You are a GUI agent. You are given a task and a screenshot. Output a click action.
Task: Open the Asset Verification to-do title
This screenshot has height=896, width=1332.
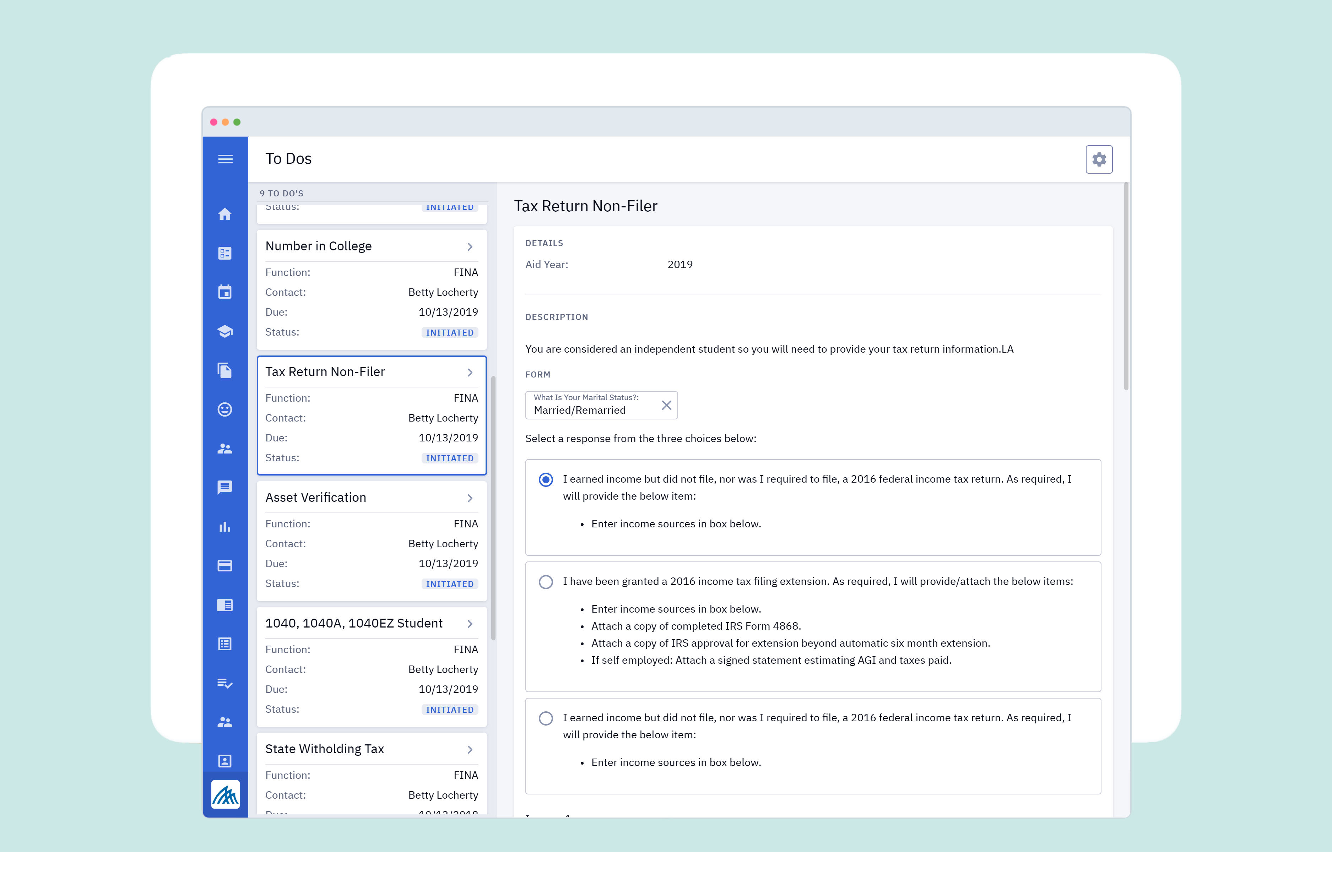[x=315, y=498]
